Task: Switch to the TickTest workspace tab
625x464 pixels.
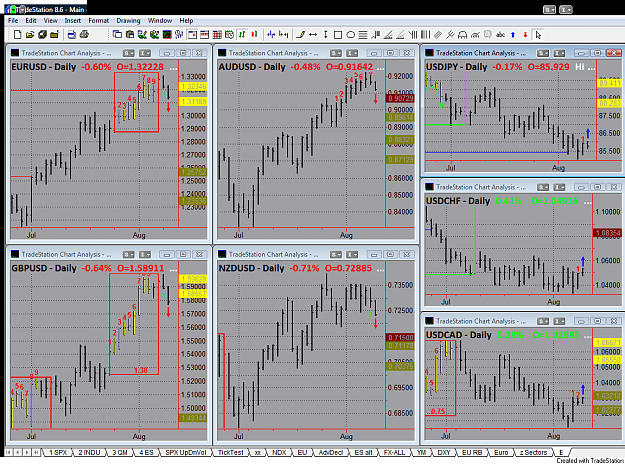Action: [x=230, y=452]
